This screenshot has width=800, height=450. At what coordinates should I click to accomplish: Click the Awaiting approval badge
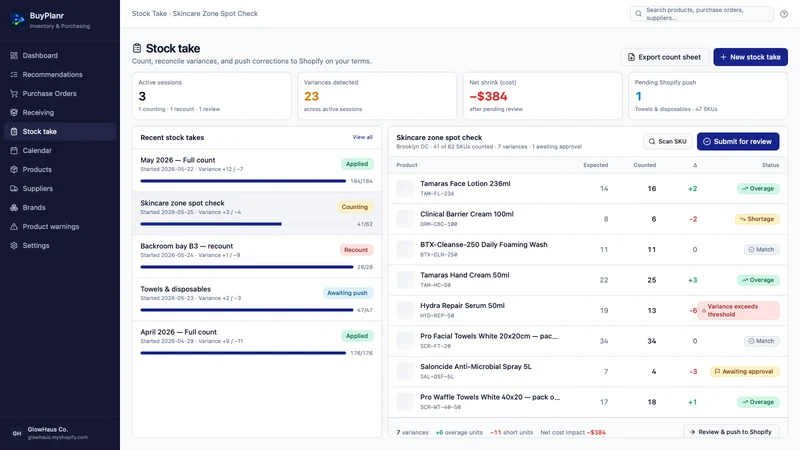(x=744, y=371)
